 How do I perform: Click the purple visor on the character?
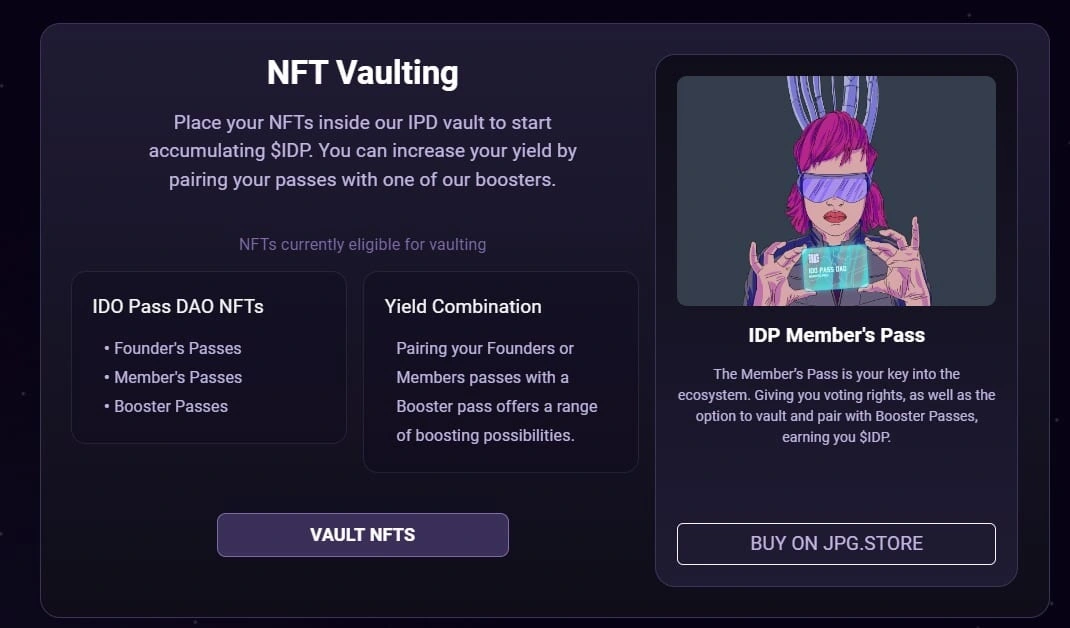click(834, 187)
